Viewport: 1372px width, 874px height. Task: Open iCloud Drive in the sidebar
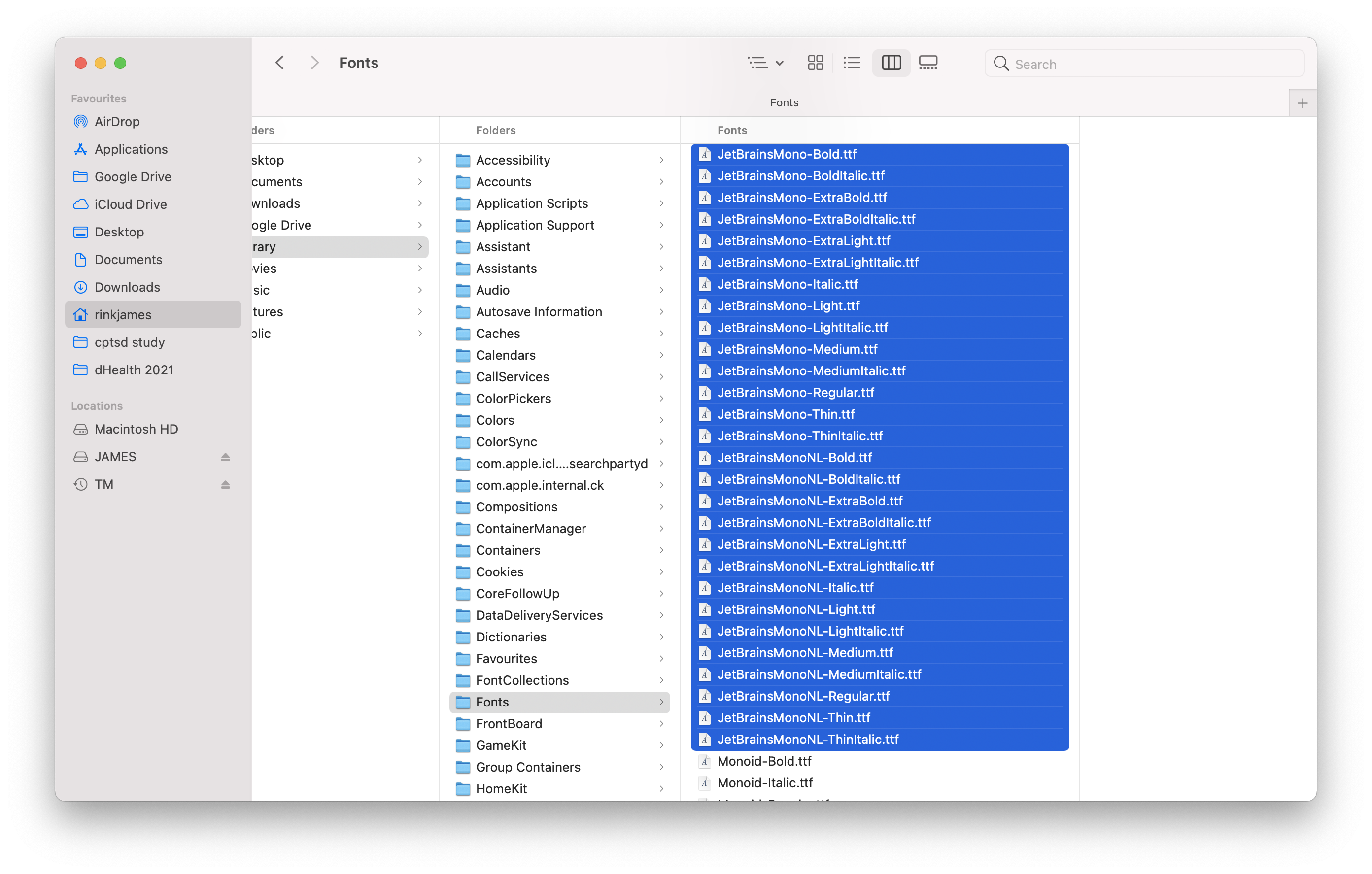131,204
